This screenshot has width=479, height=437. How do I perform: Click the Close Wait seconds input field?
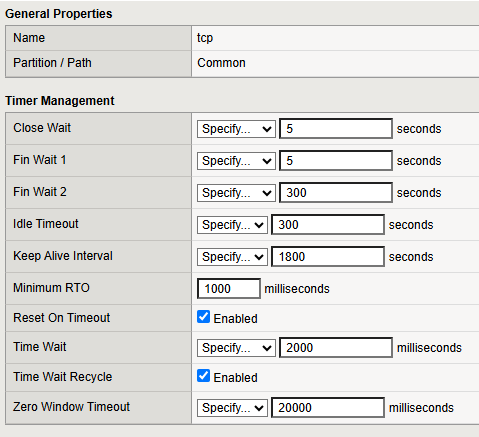coord(336,129)
